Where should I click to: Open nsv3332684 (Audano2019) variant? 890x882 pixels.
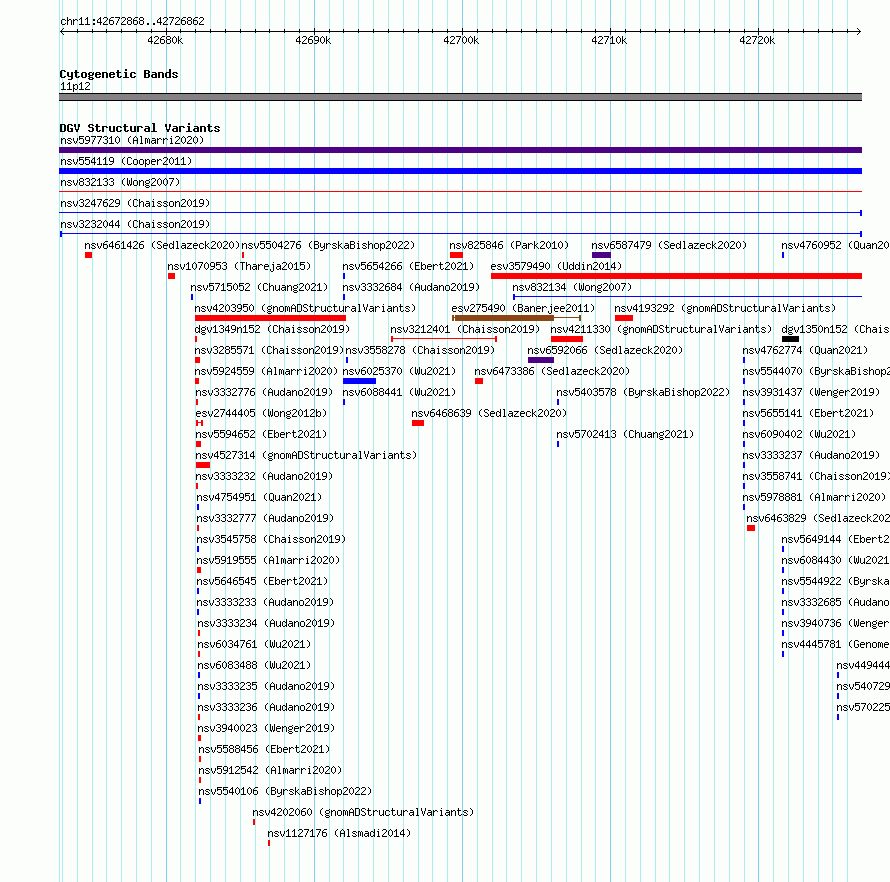411,287
